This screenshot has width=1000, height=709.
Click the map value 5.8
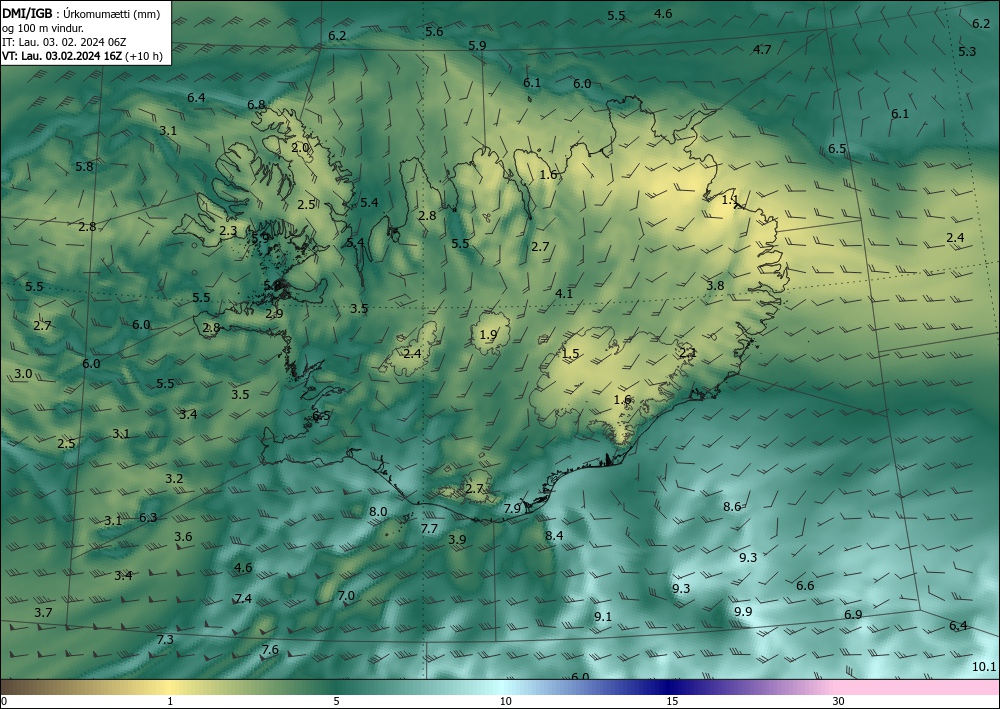[84, 167]
